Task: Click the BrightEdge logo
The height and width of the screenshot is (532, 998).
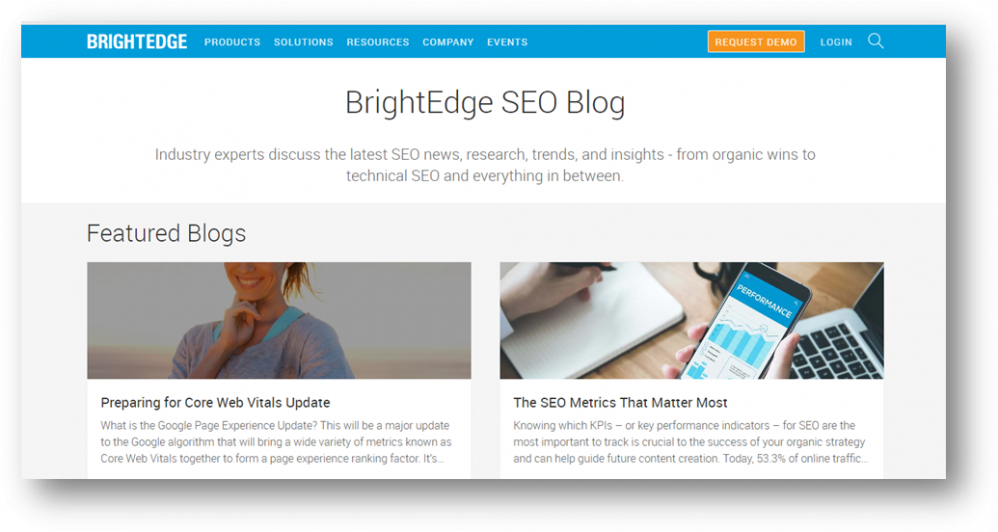Action: click(137, 42)
